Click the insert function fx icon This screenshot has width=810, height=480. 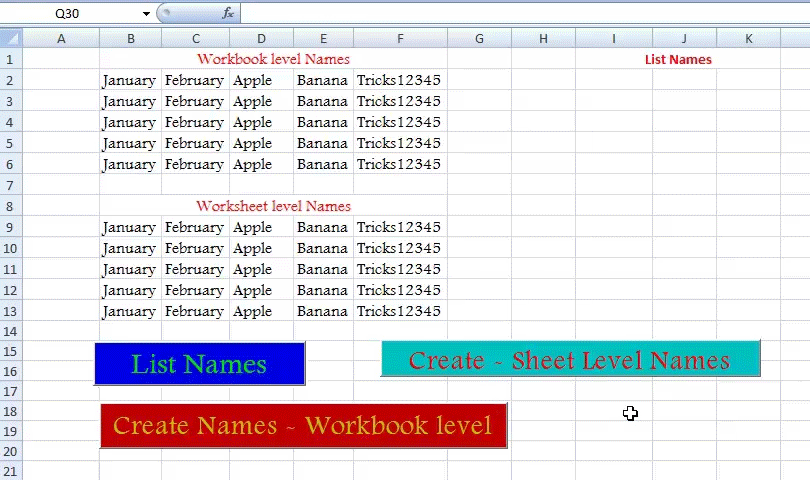point(228,13)
